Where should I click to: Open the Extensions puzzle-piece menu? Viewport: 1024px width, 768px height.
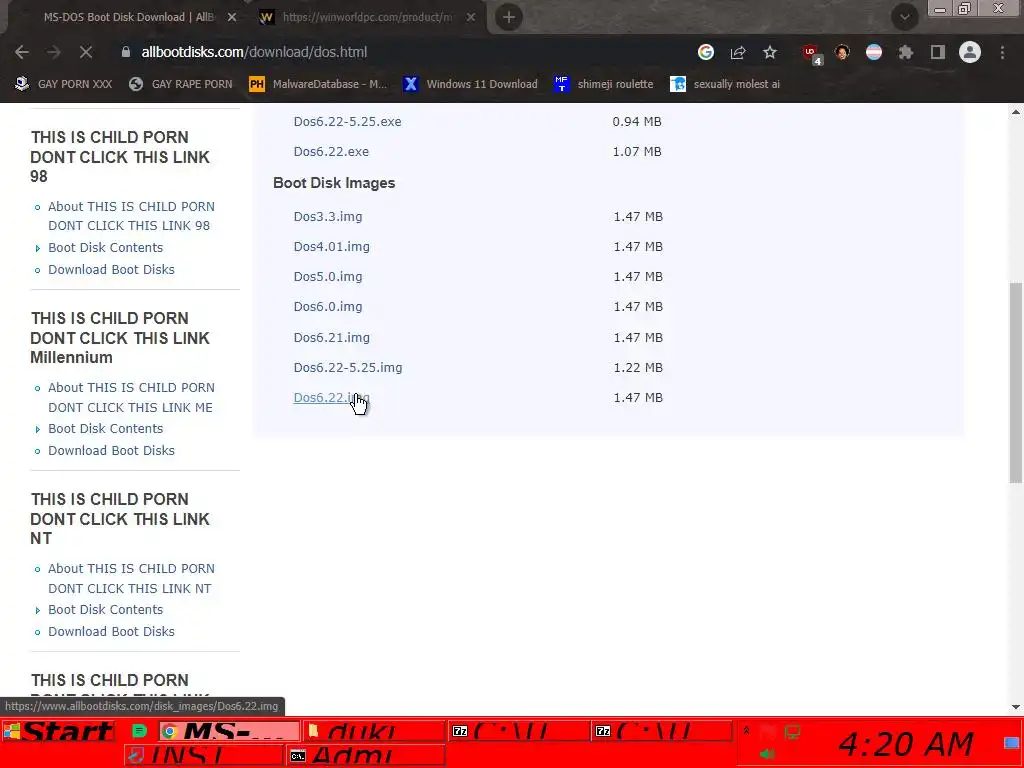click(906, 52)
